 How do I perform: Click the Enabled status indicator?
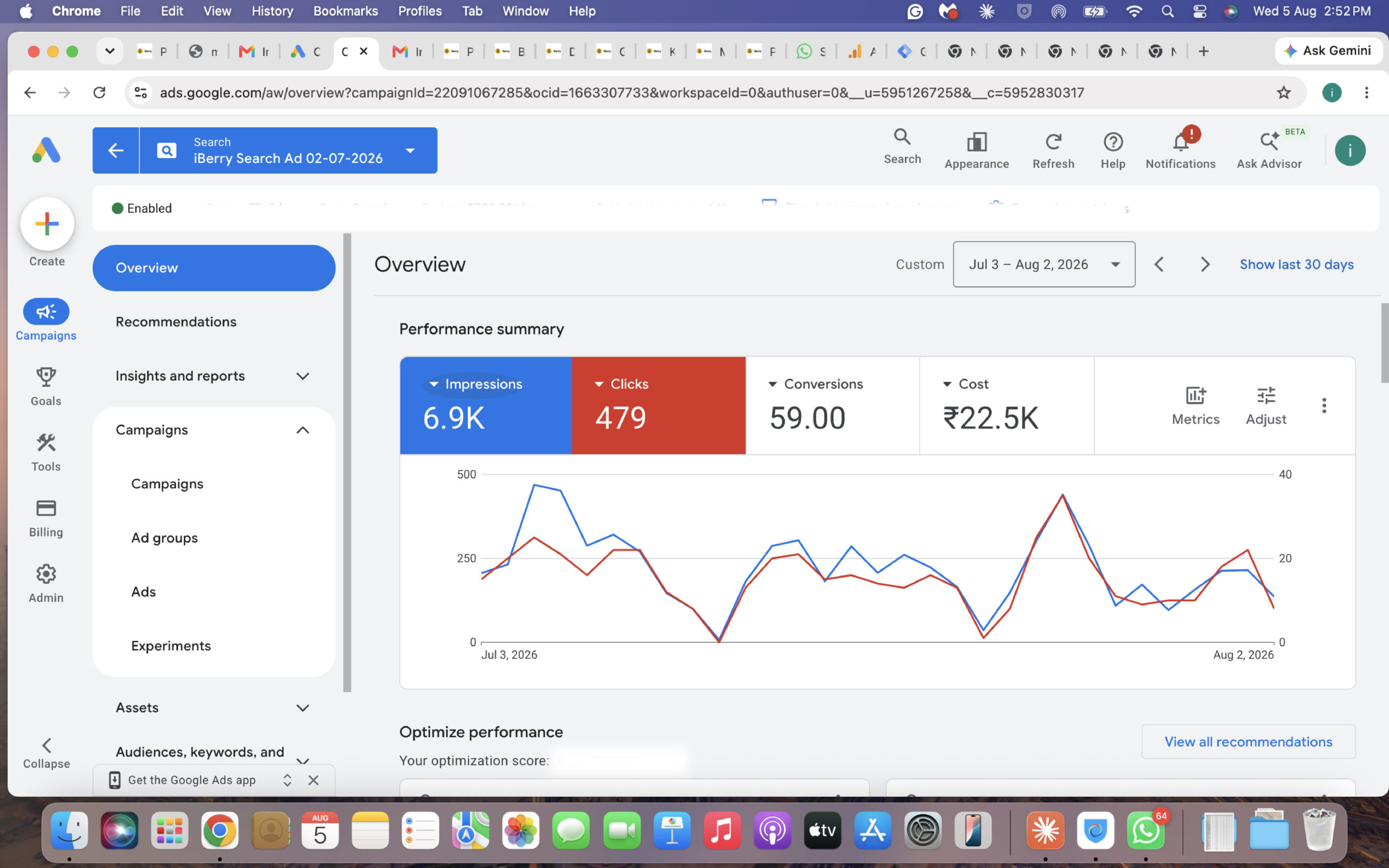[142, 208]
